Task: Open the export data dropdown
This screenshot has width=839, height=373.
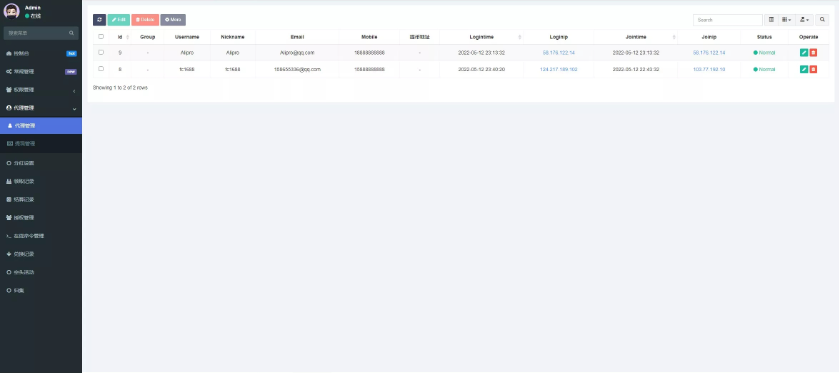Action: pyautogui.click(x=804, y=20)
